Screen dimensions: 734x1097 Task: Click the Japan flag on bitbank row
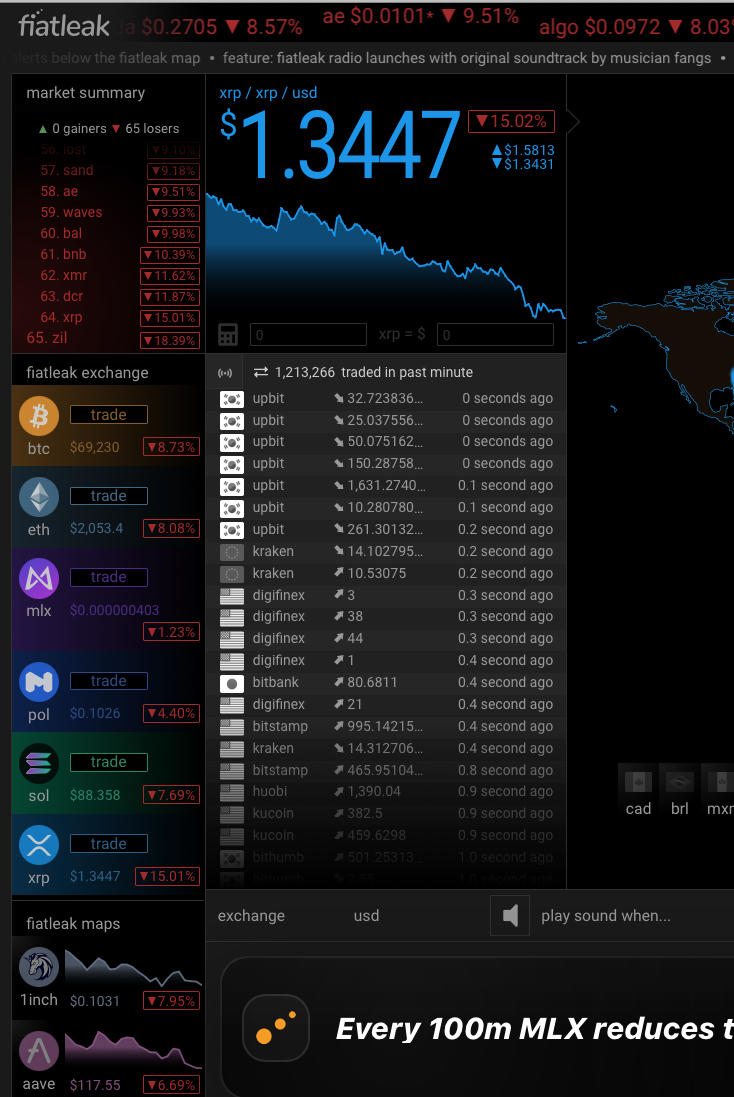(x=232, y=683)
